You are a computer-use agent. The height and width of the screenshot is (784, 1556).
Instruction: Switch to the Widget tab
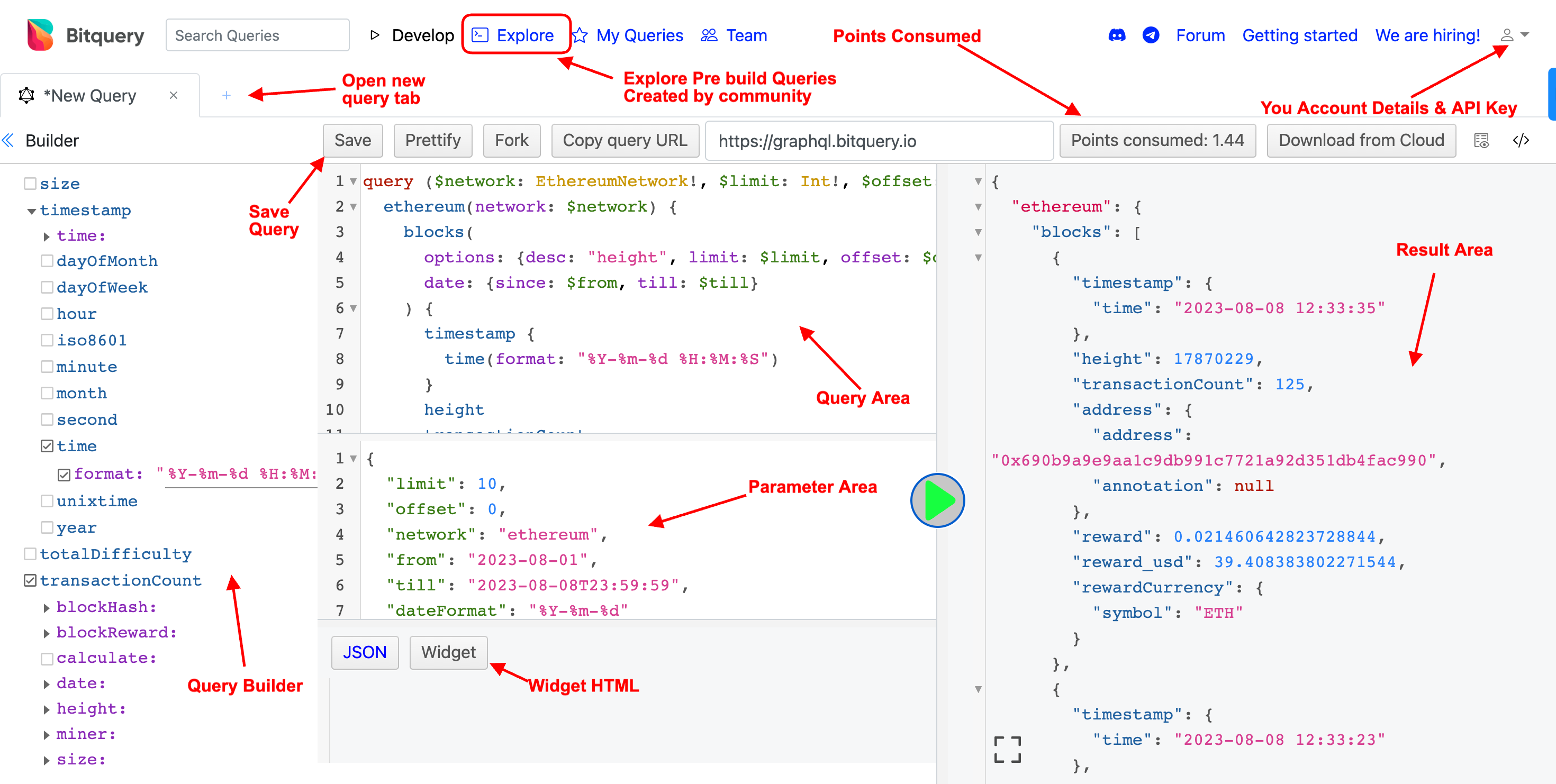pos(449,652)
